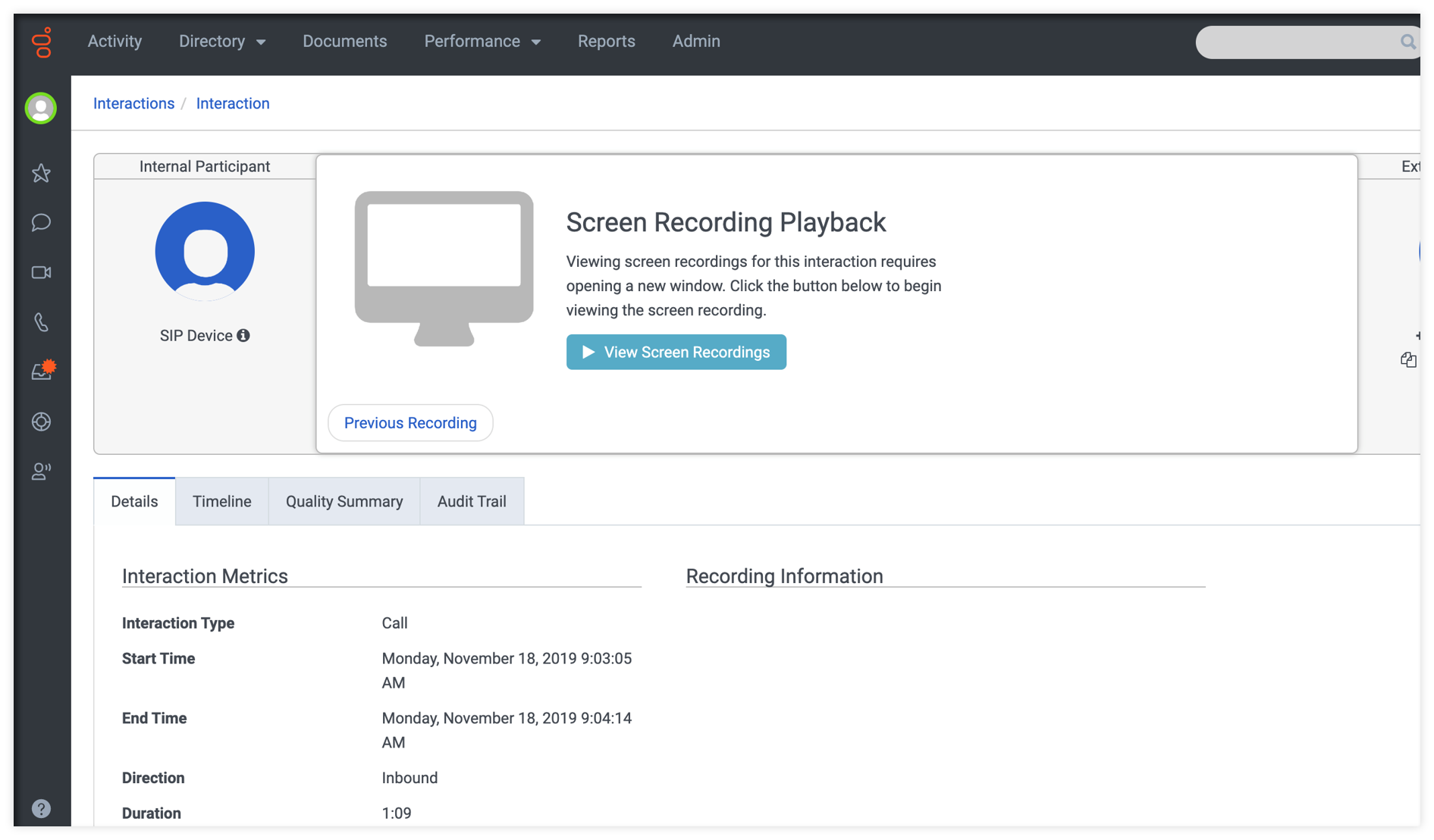Open the interactions inbox with notification badge
Image resolution: width=1434 pixels, height=840 pixels.
click(41, 371)
